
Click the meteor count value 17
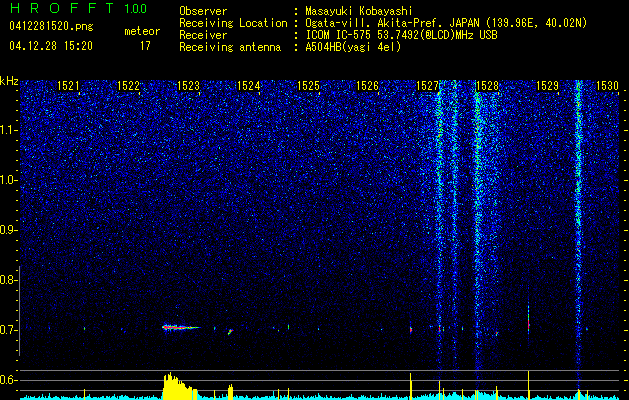pos(145,46)
